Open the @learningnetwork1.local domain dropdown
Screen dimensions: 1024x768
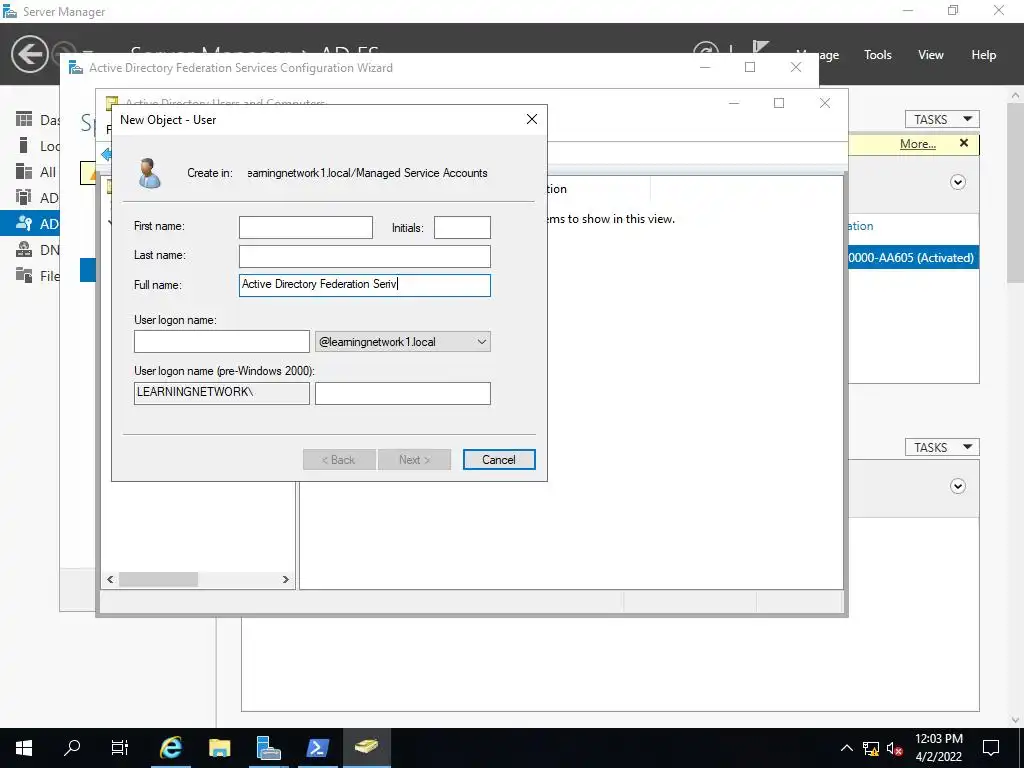coord(402,342)
